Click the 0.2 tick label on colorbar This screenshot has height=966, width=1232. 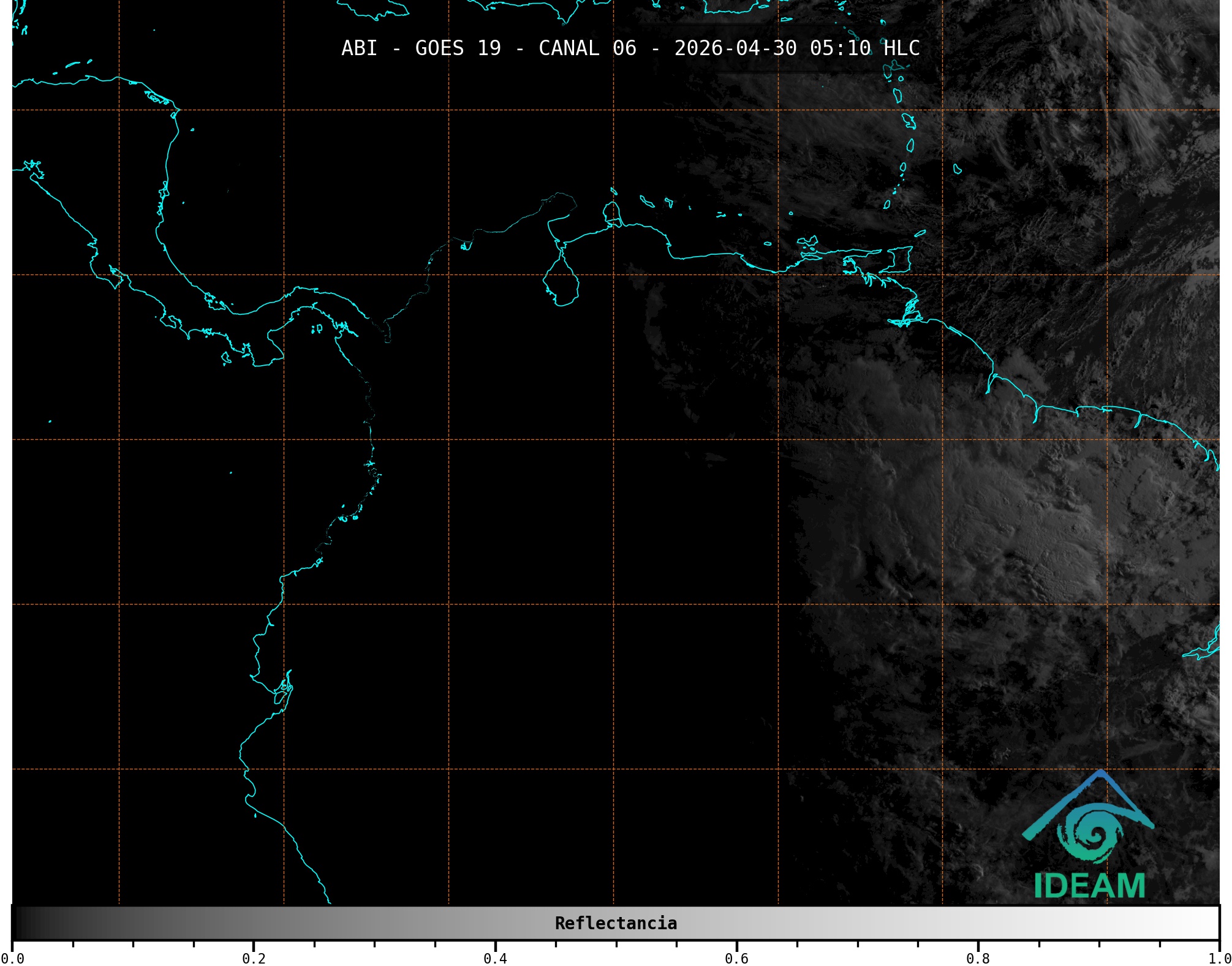pos(254,959)
